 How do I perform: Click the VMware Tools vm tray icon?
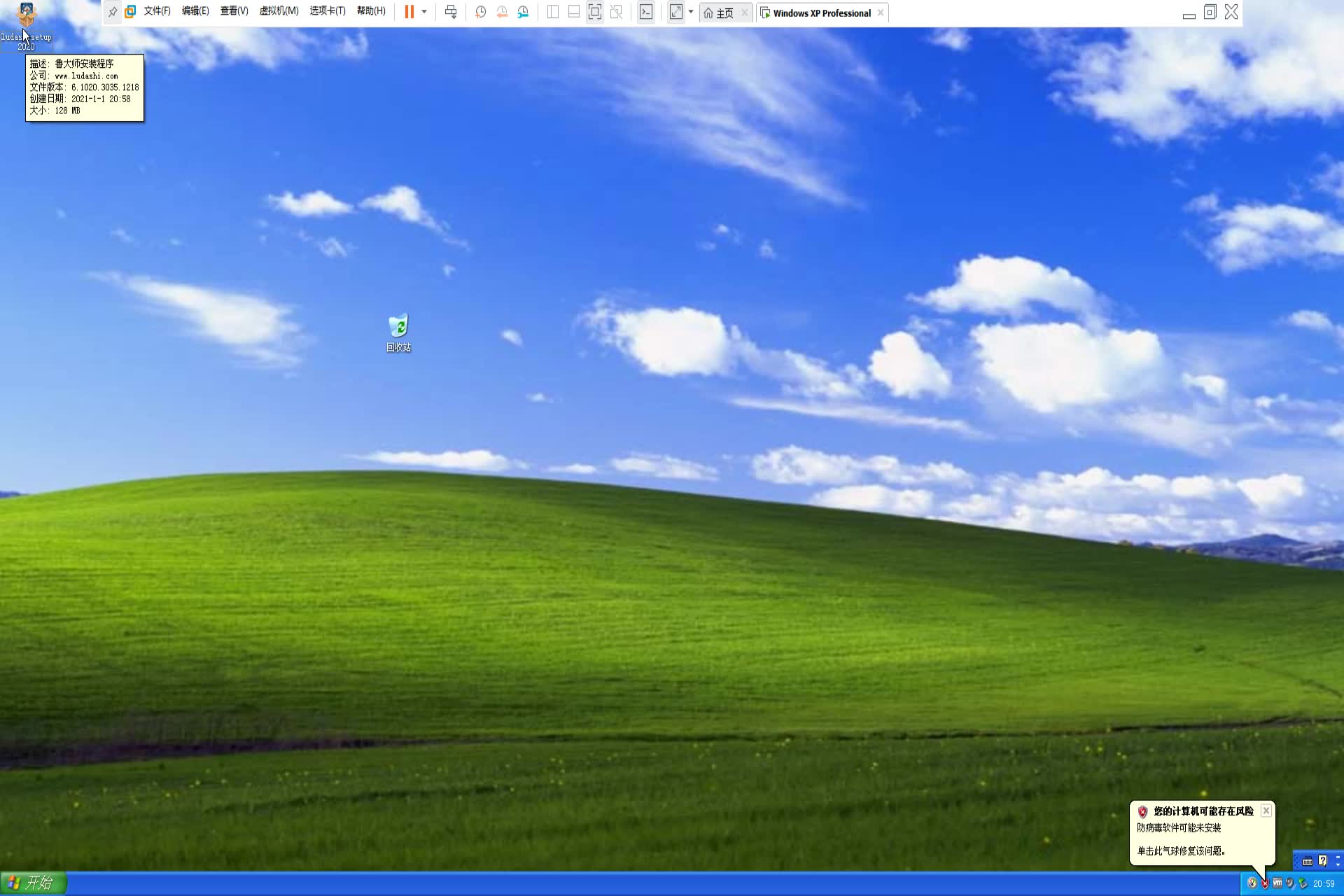(1277, 883)
